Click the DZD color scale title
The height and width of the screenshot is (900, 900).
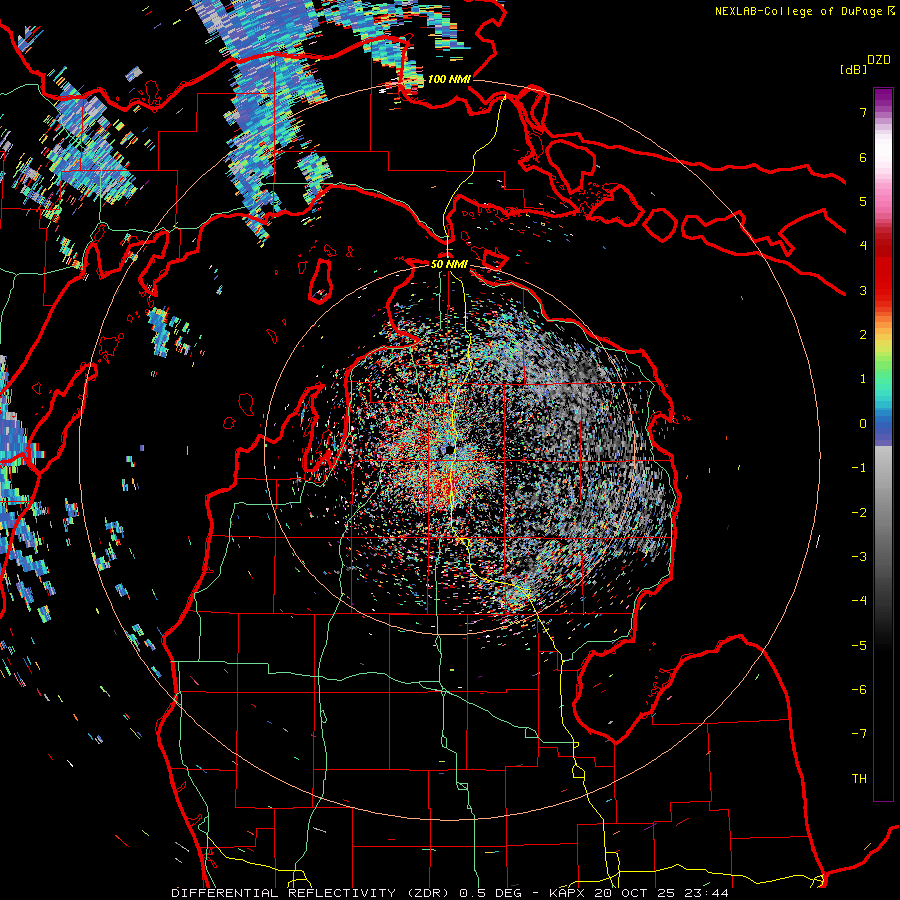[879, 60]
